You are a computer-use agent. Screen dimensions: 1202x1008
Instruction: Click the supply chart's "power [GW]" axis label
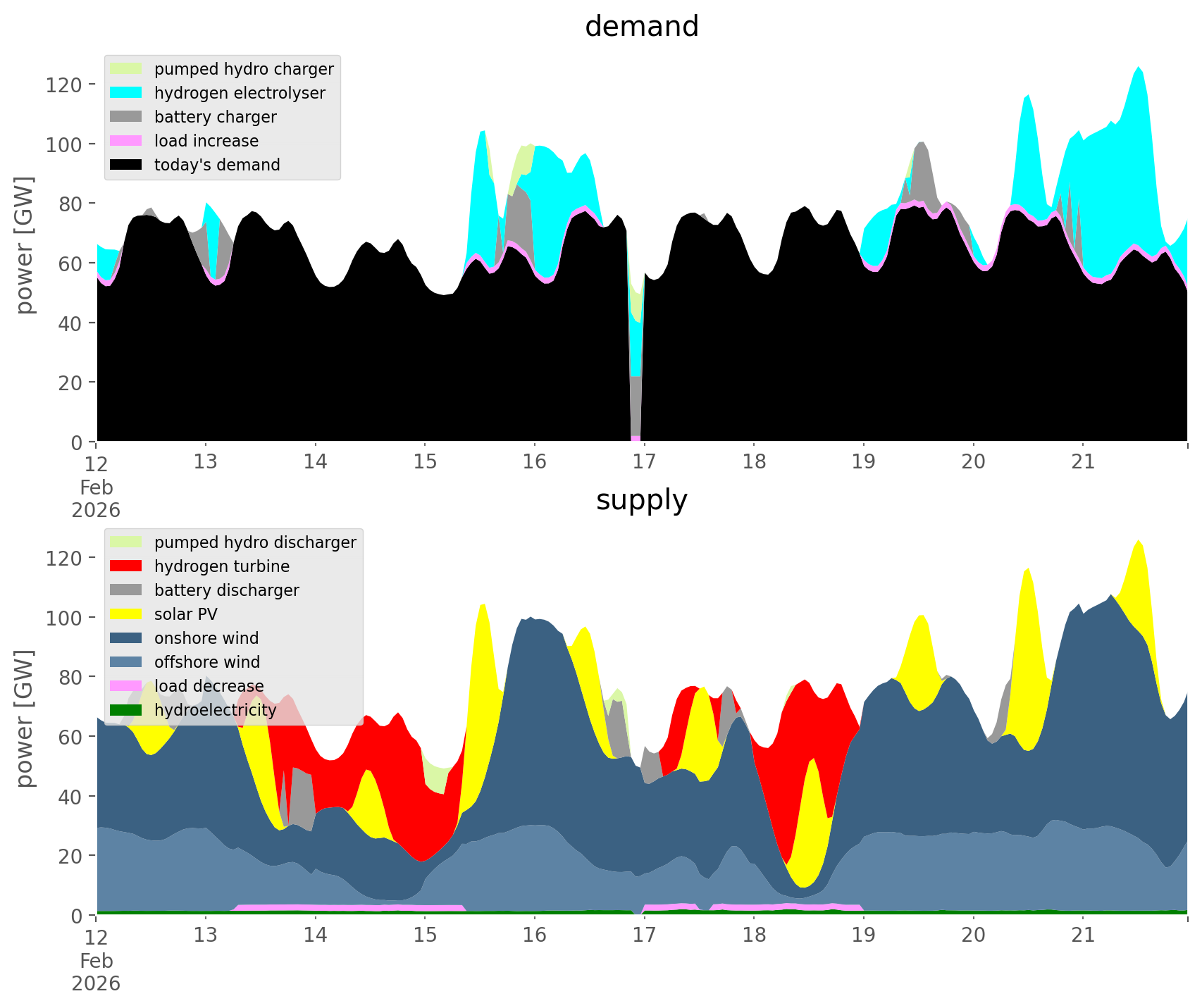(x=25, y=718)
